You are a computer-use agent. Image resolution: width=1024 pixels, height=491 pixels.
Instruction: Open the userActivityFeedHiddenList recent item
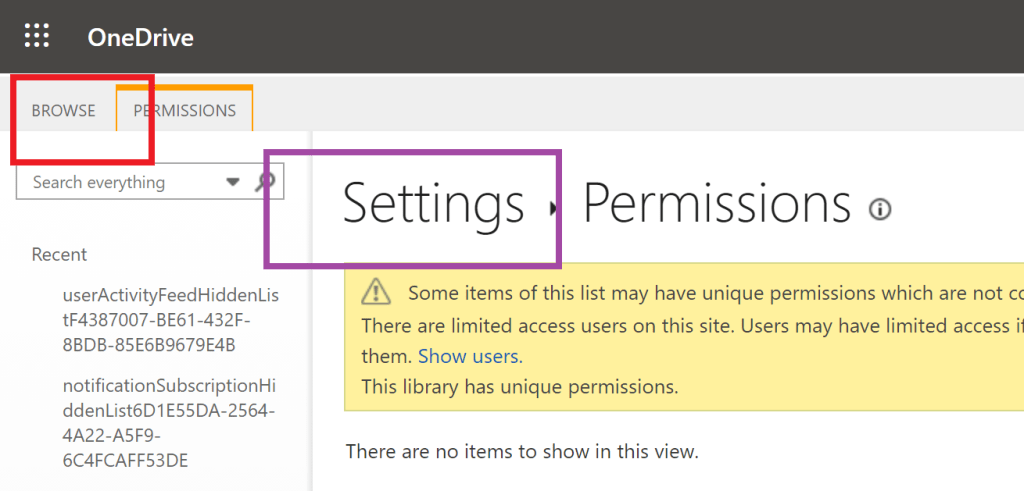(x=169, y=320)
